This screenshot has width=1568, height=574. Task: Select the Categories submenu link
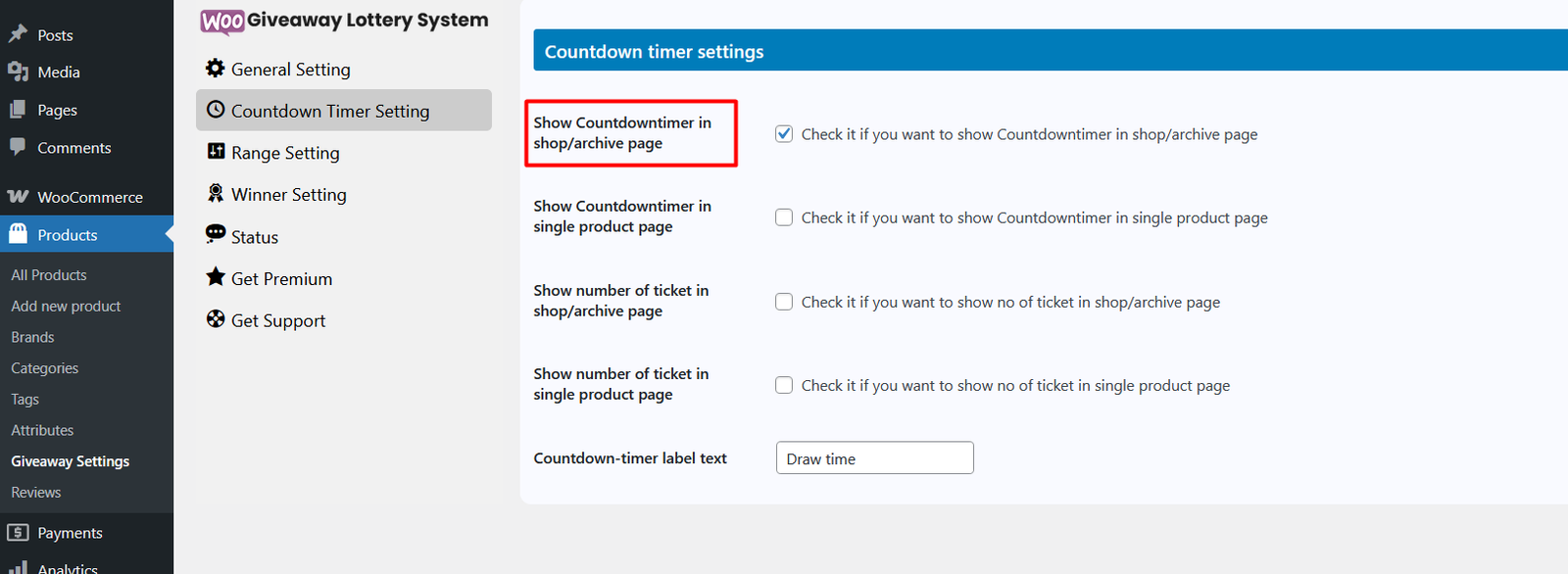click(44, 368)
